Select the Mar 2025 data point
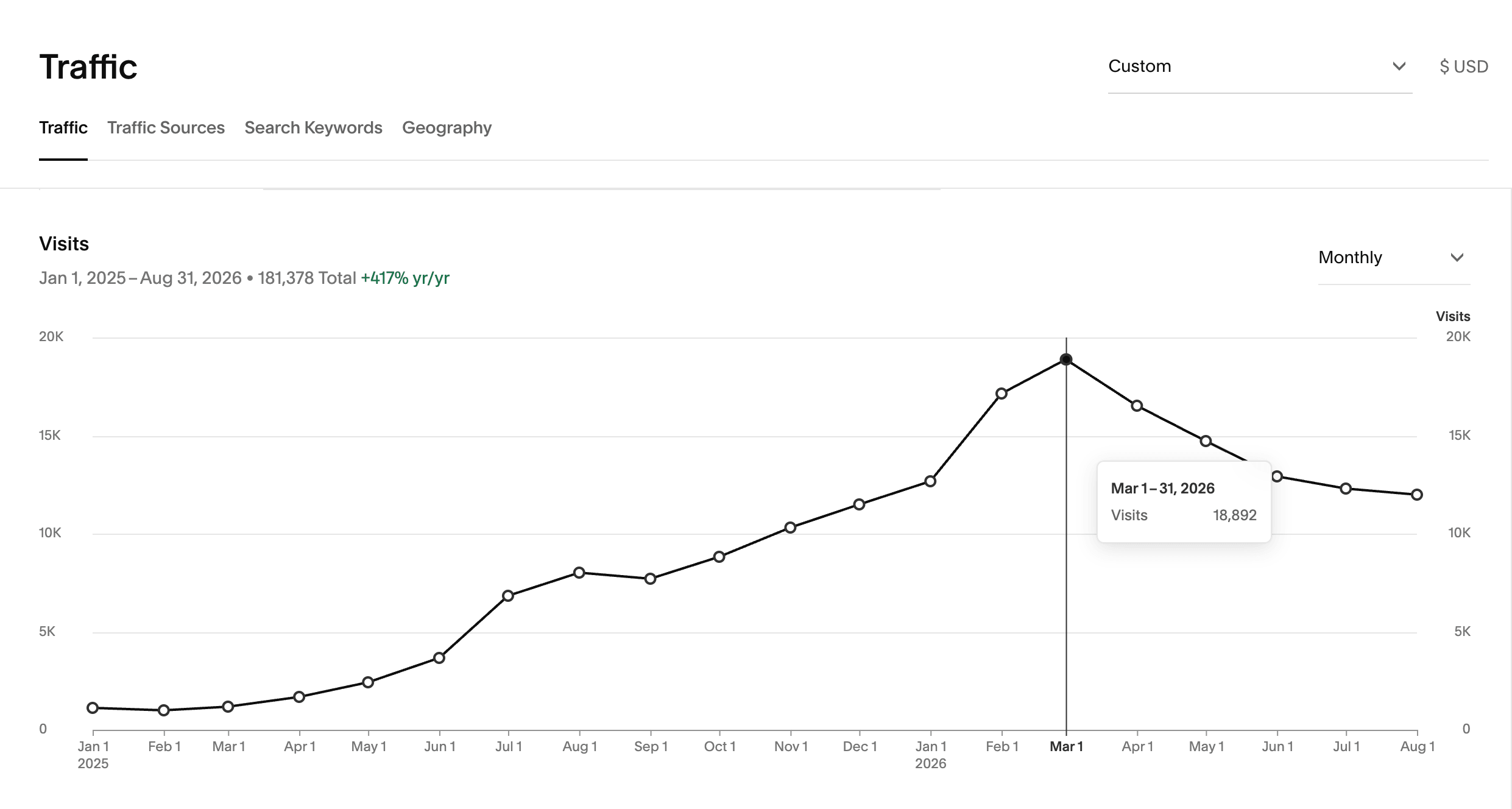This screenshot has width=1512, height=809. pos(228,707)
